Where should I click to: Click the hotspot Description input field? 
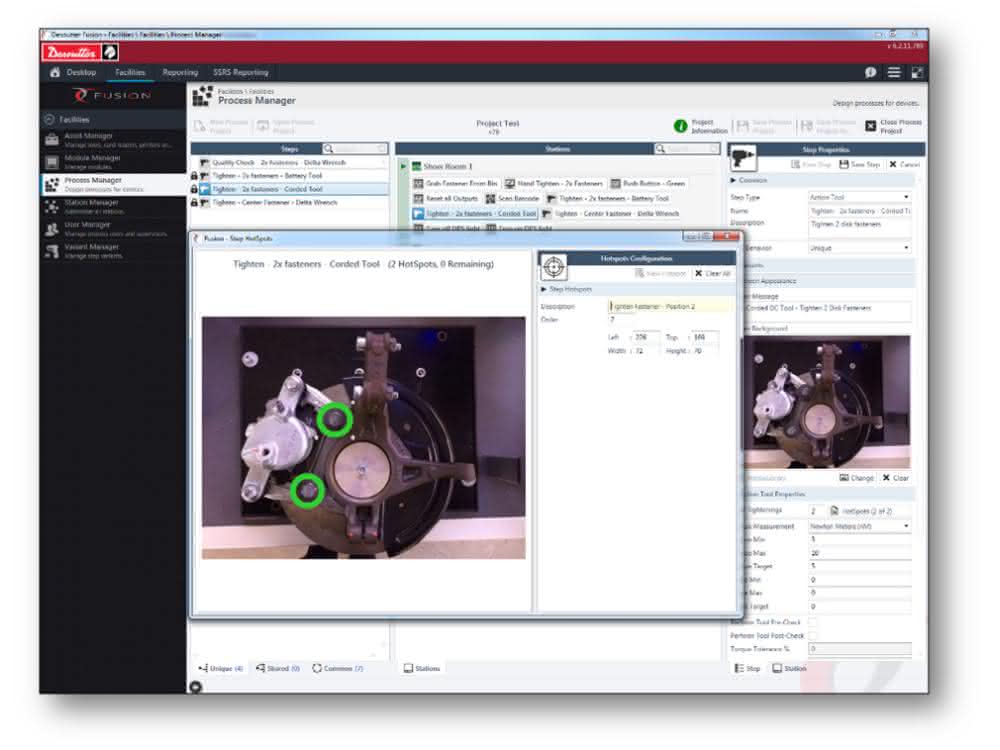pyautogui.click(x=671, y=307)
